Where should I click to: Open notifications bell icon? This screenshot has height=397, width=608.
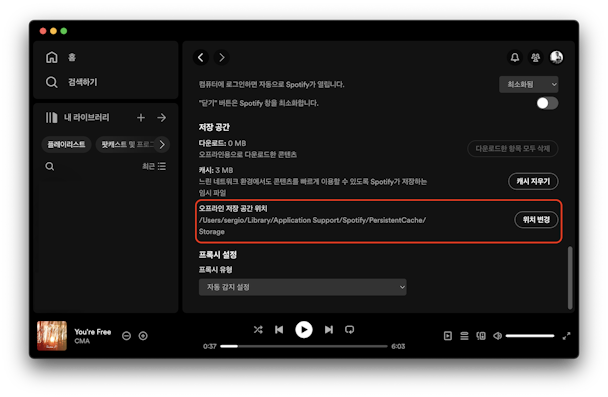[515, 57]
